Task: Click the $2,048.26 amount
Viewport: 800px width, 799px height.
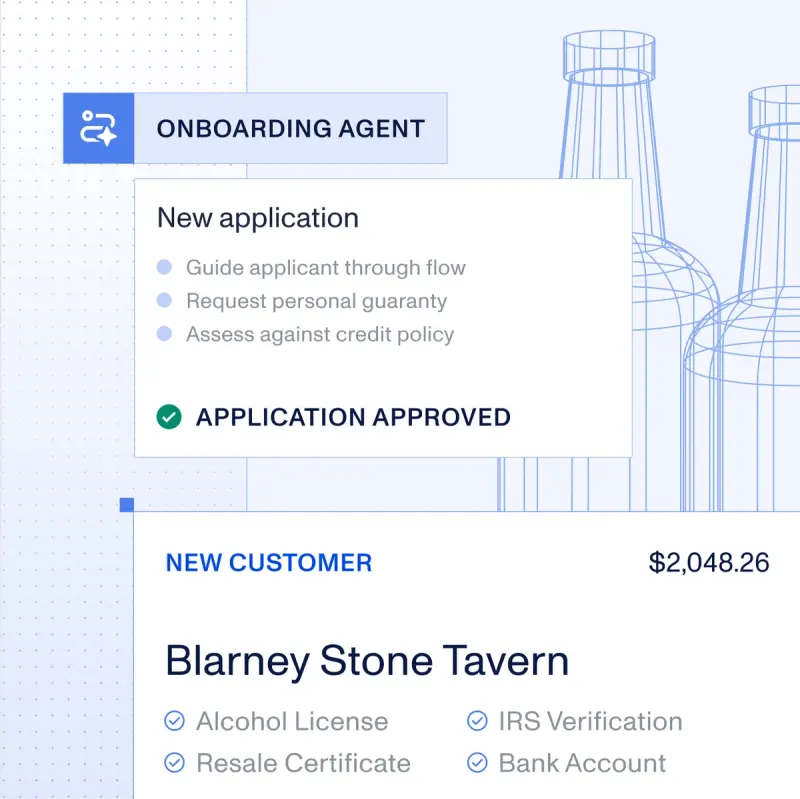Action: click(x=709, y=563)
